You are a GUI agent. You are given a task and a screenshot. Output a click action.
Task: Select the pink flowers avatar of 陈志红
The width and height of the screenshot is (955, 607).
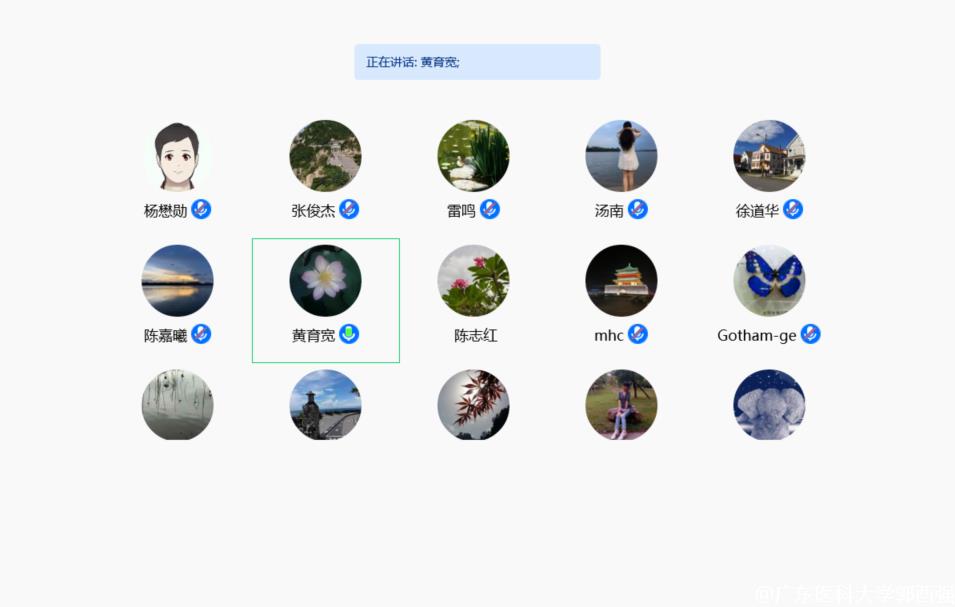click(473, 281)
